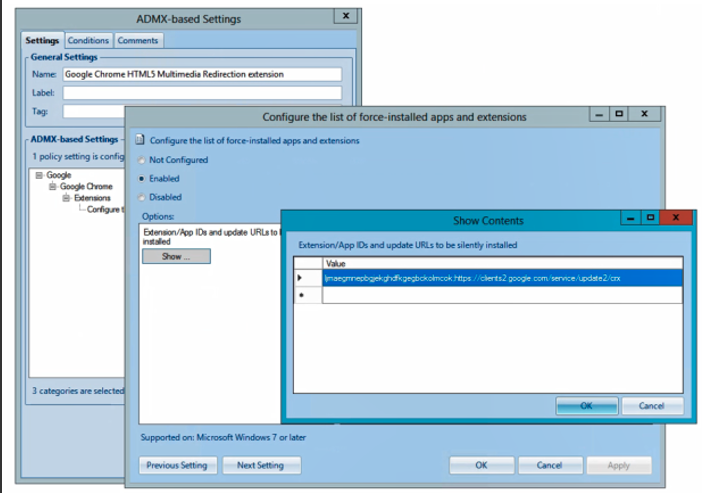Collapse the Google tree node
Image resolution: width=702 pixels, height=493 pixels.
tap(39, 175)
